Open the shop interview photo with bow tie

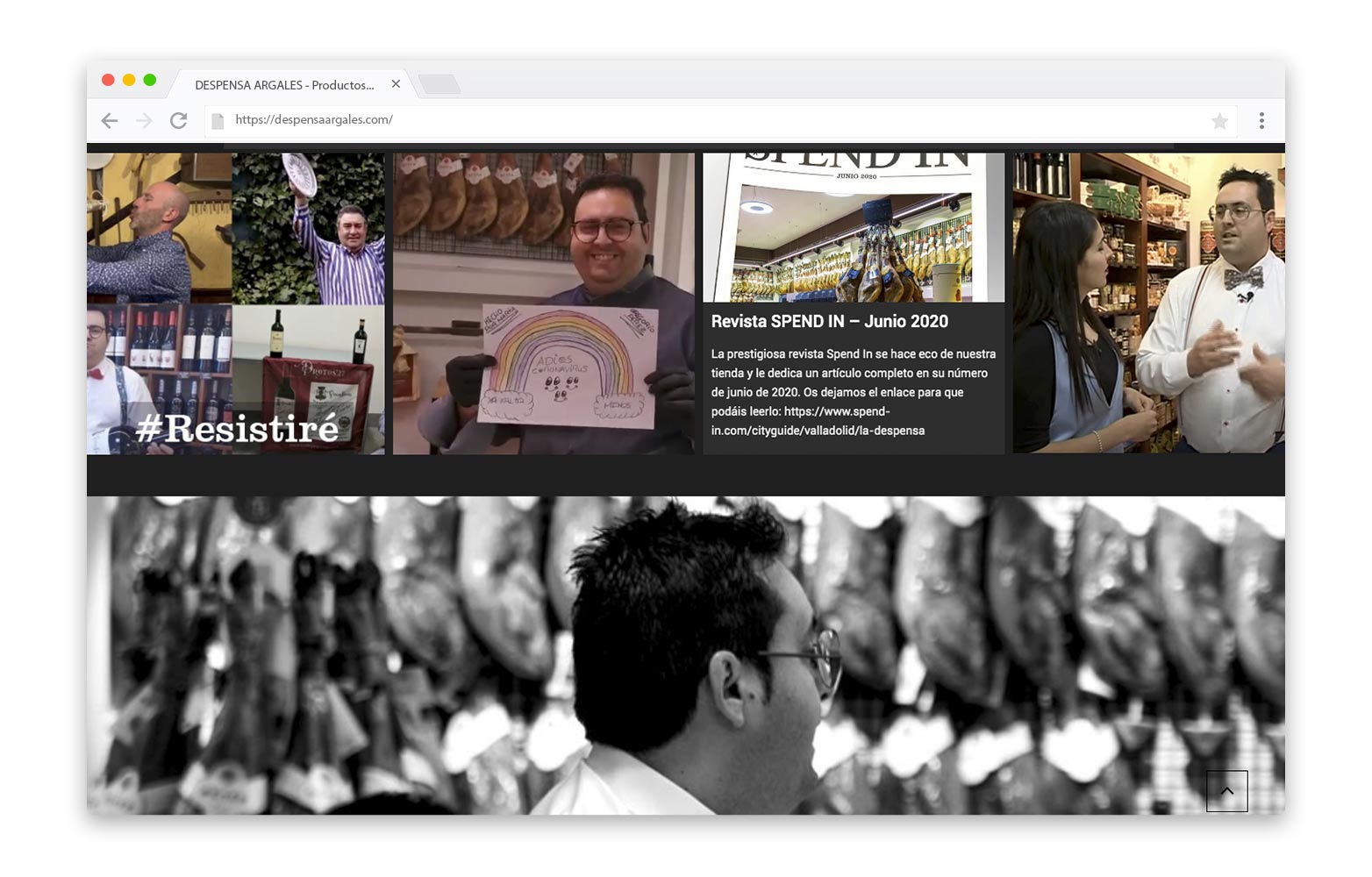(1148, 303)
